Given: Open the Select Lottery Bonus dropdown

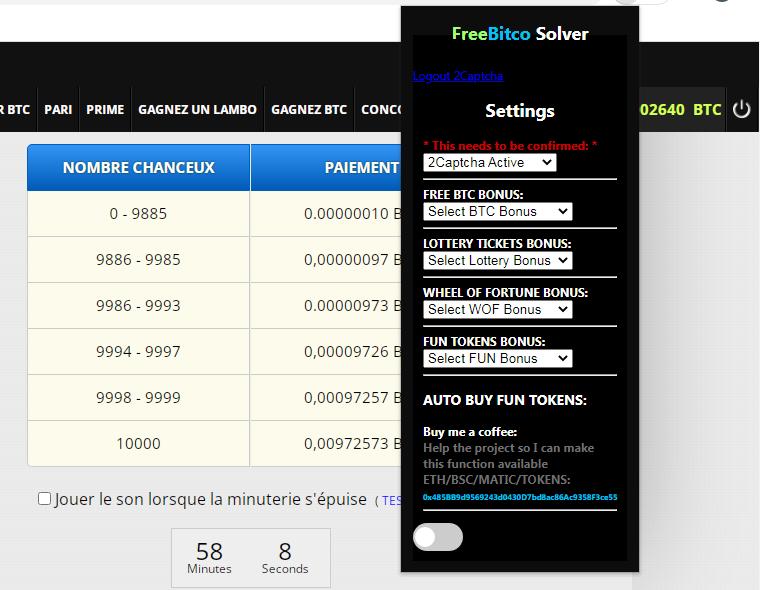Looking at the screenshot, I should coord(497,260).
